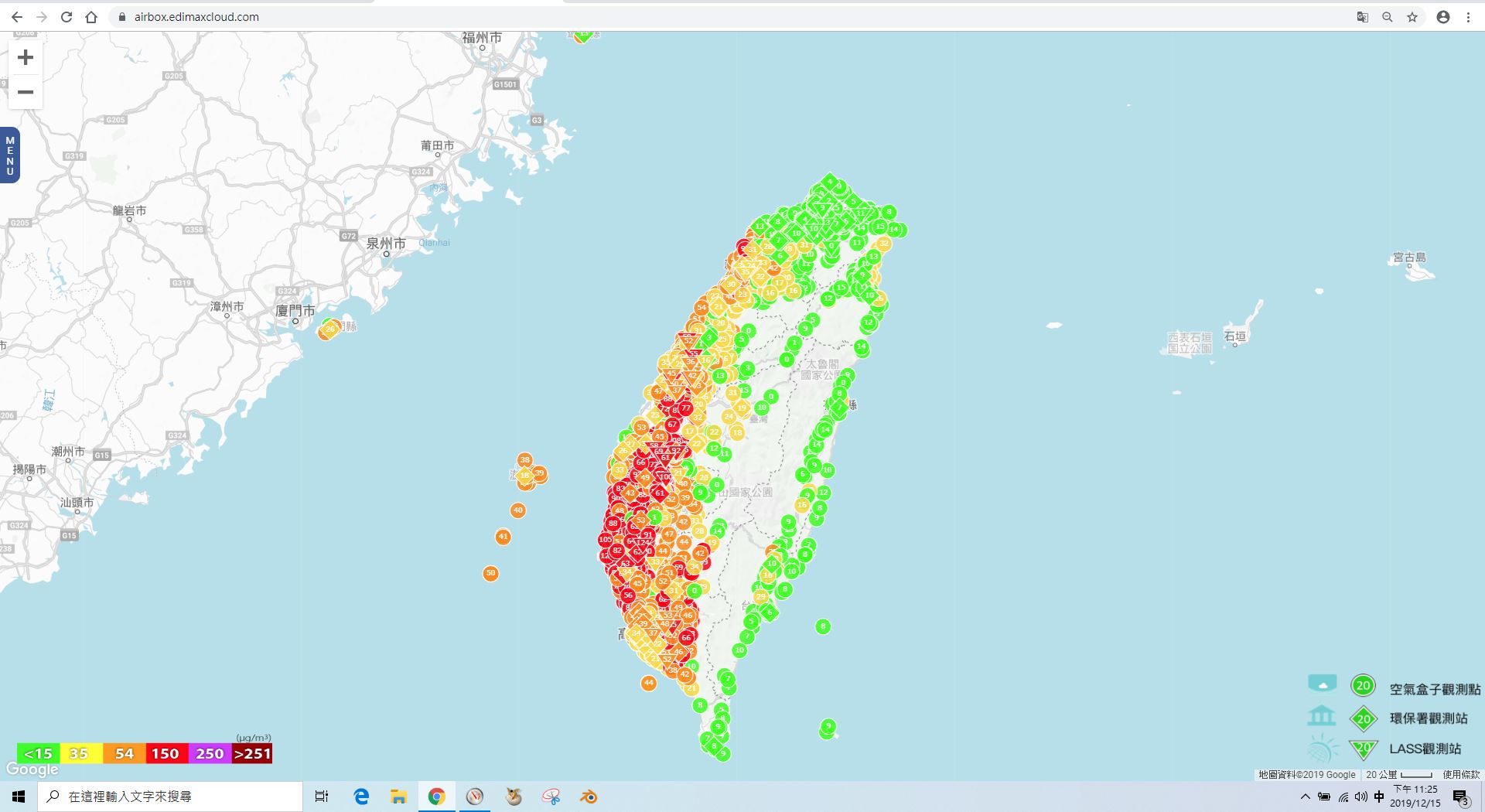Expand hidden system tray icons chevron
1485x812 pixels.
coord(1306,797)
